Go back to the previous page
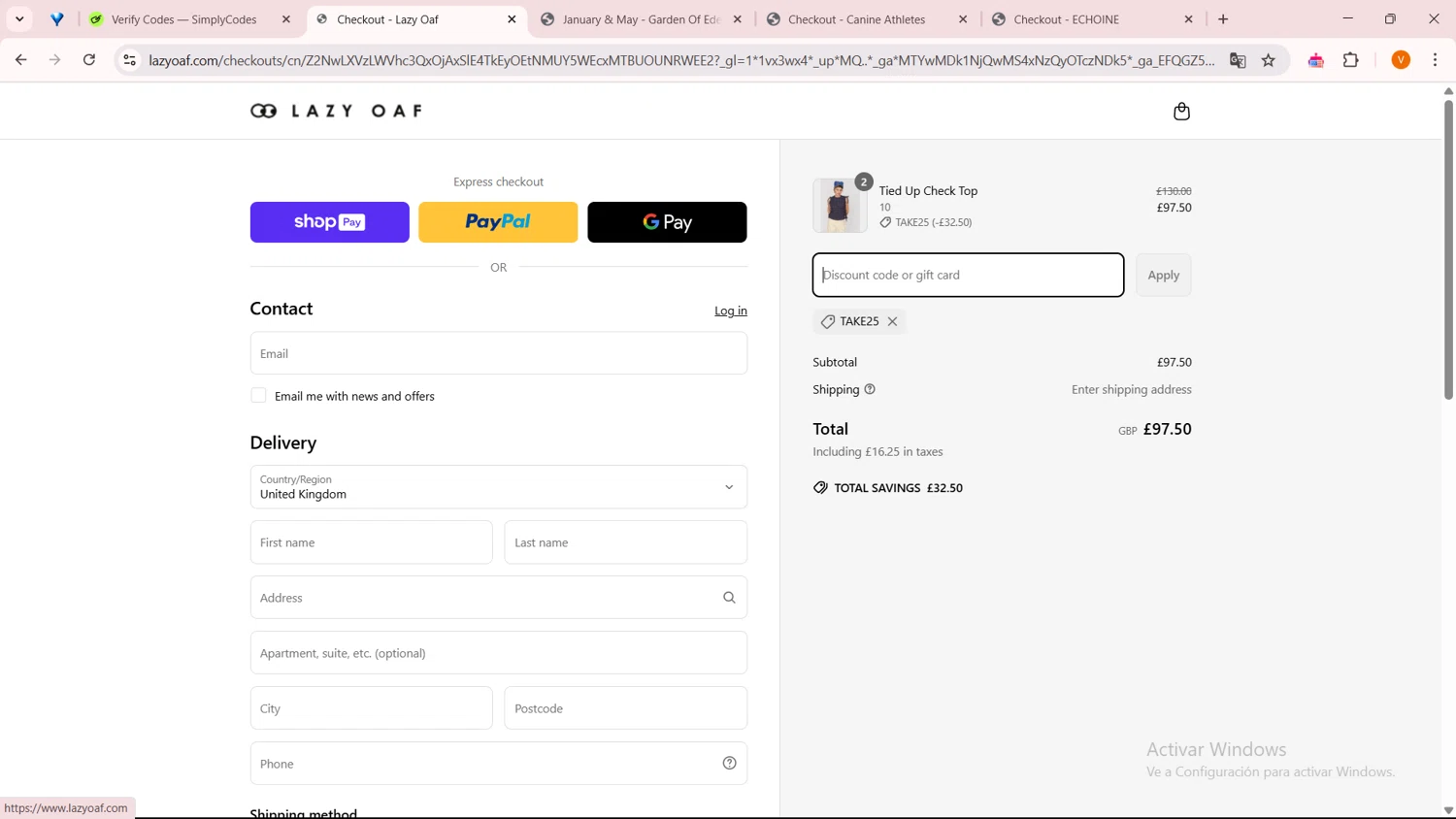Image resolution: width=1456 pixels, height=819 pixels. [21, 60]
